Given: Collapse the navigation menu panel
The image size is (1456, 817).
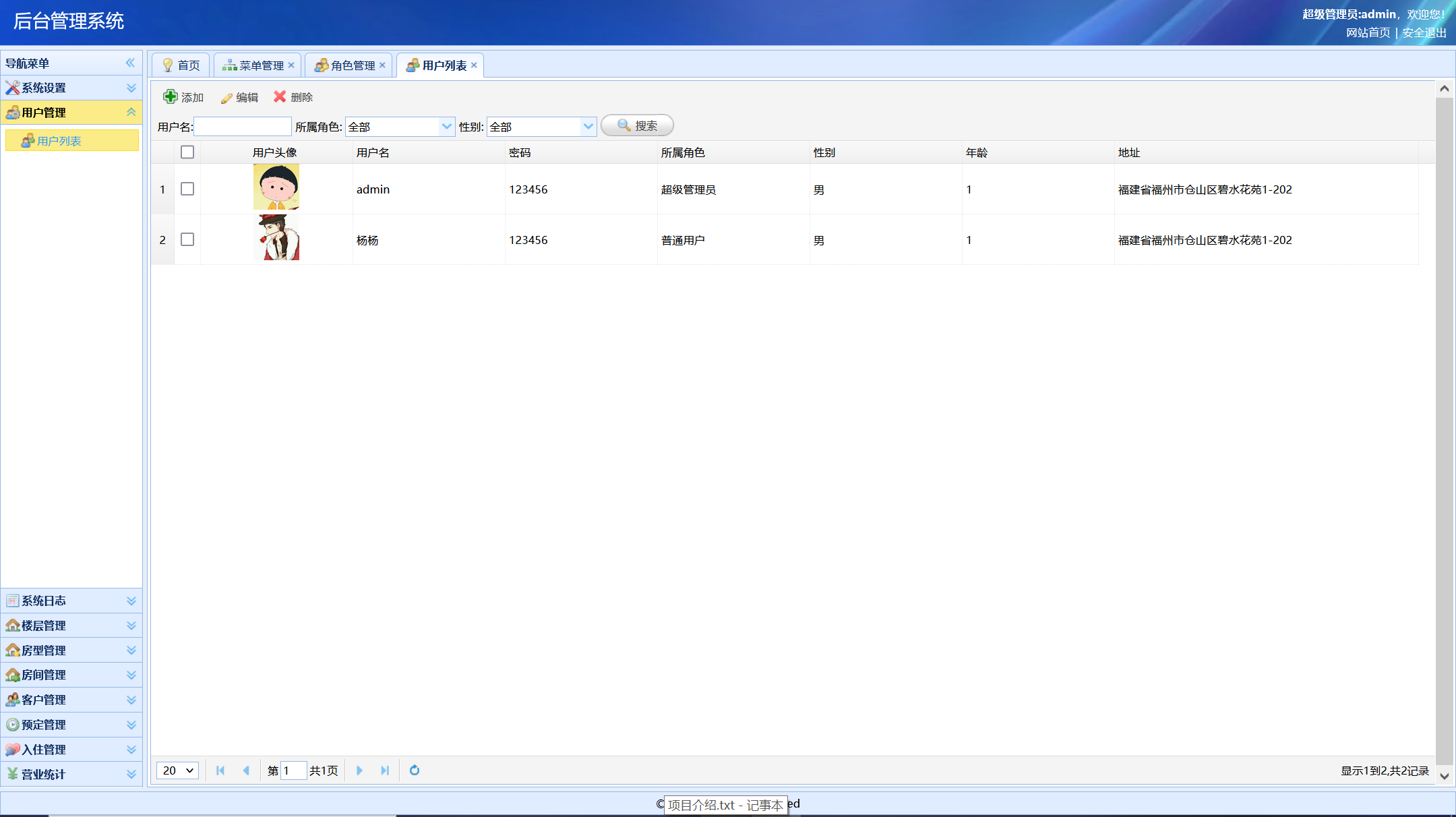Looking at the screenshot, I should tap(130, 63).
